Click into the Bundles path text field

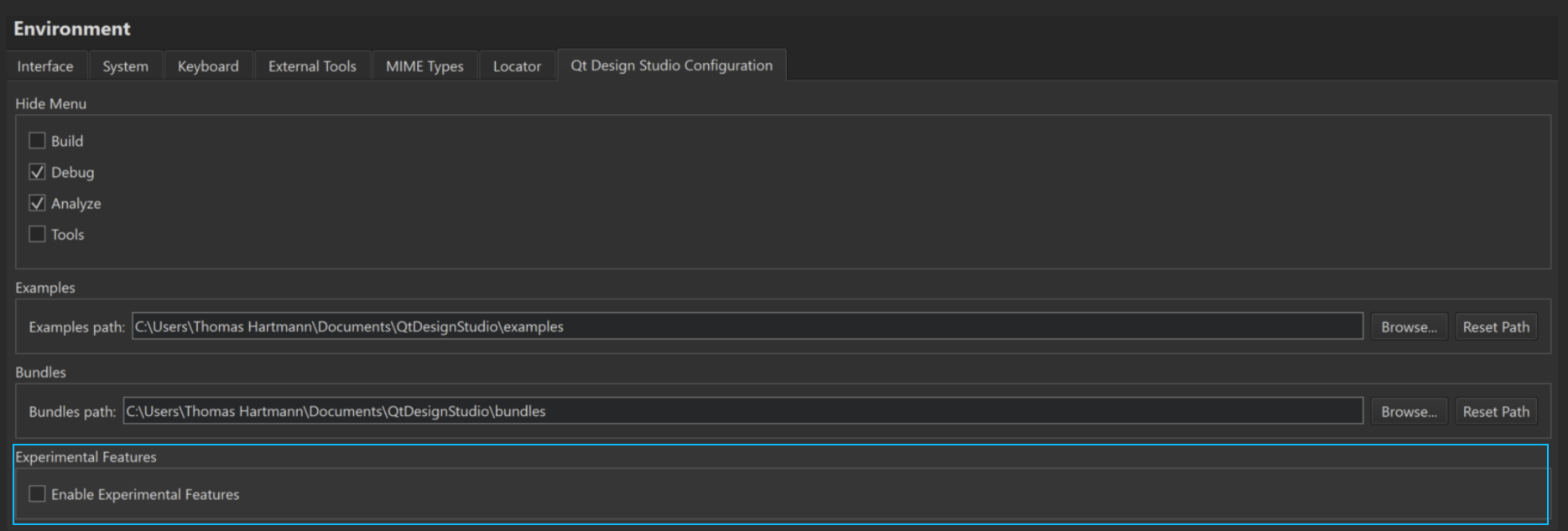[x=742, y=411]
